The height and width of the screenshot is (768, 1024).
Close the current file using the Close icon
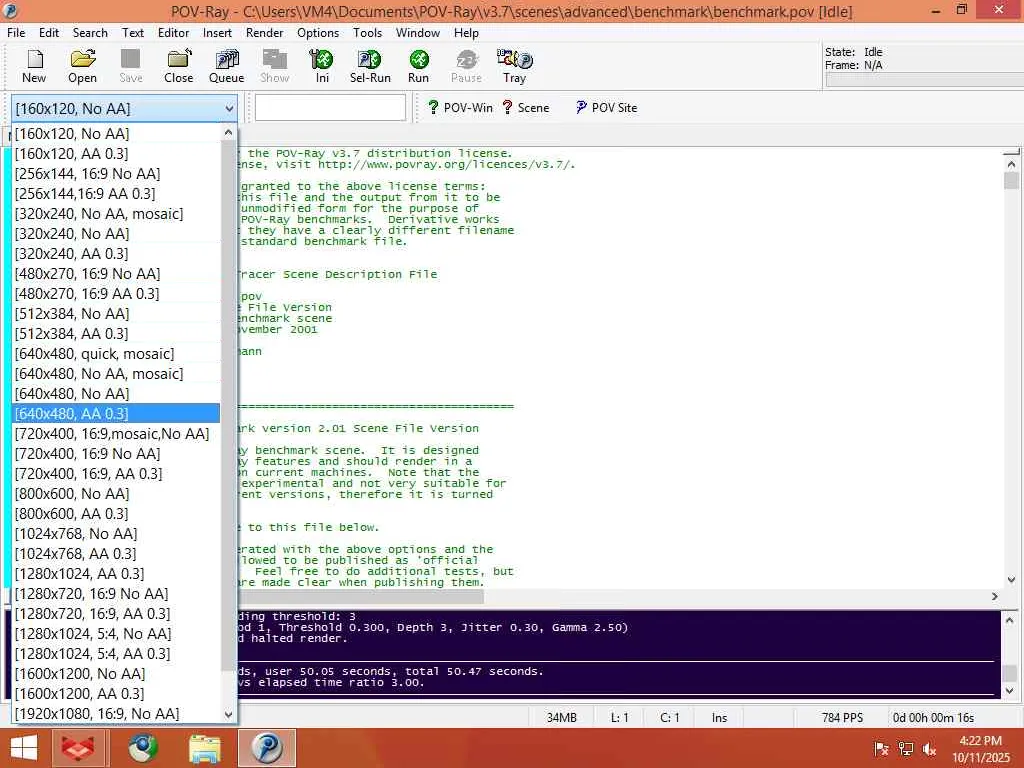[179, 66]
